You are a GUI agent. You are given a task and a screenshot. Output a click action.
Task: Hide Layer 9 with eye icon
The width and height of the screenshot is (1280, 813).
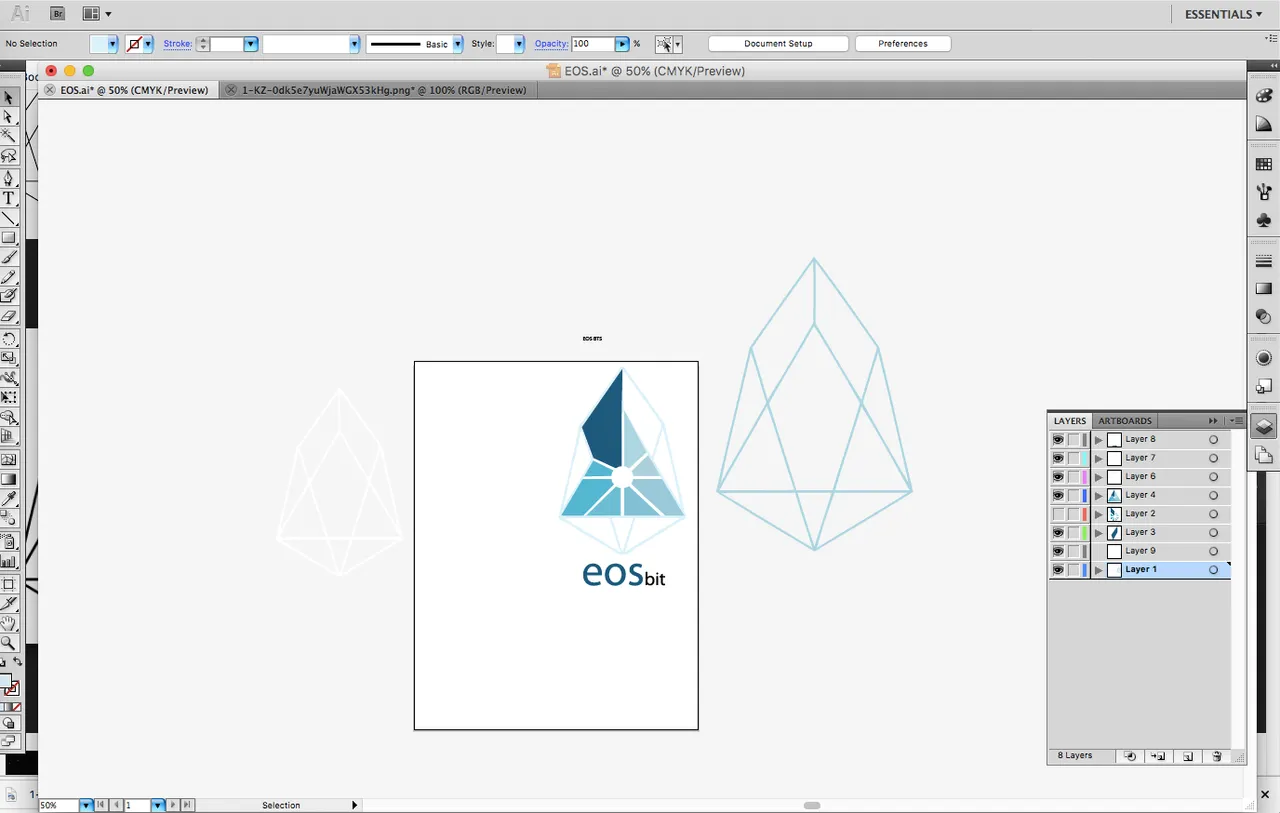[1058, 551]
